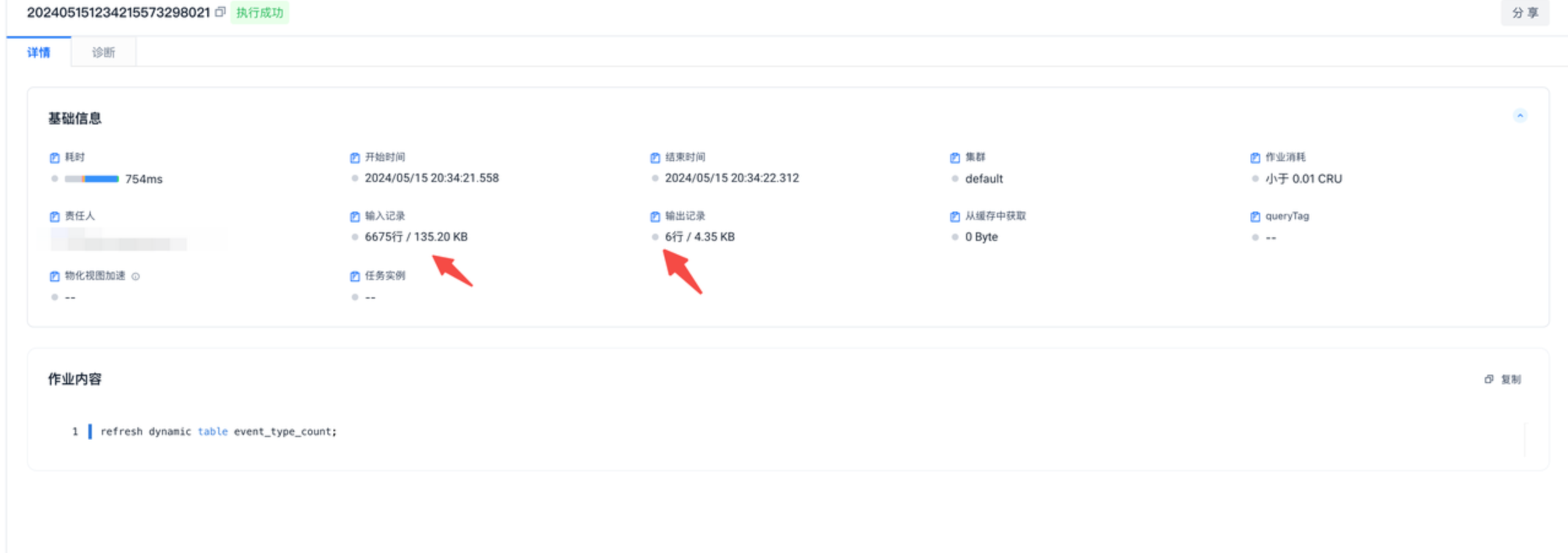This screenshot has width=1568, height=553.
Task: Click the icon beside 开始时间 label
Action: click(x=355, y=158)
